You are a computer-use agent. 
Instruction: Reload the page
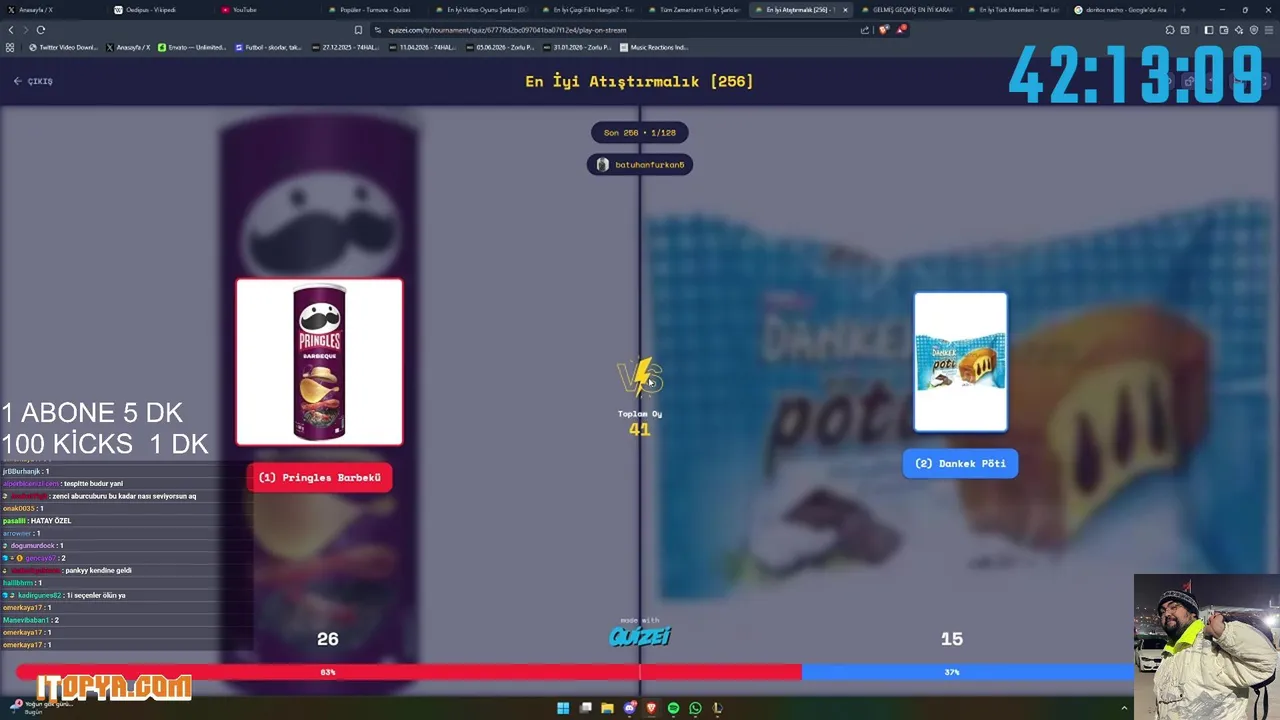click(41, 30)
